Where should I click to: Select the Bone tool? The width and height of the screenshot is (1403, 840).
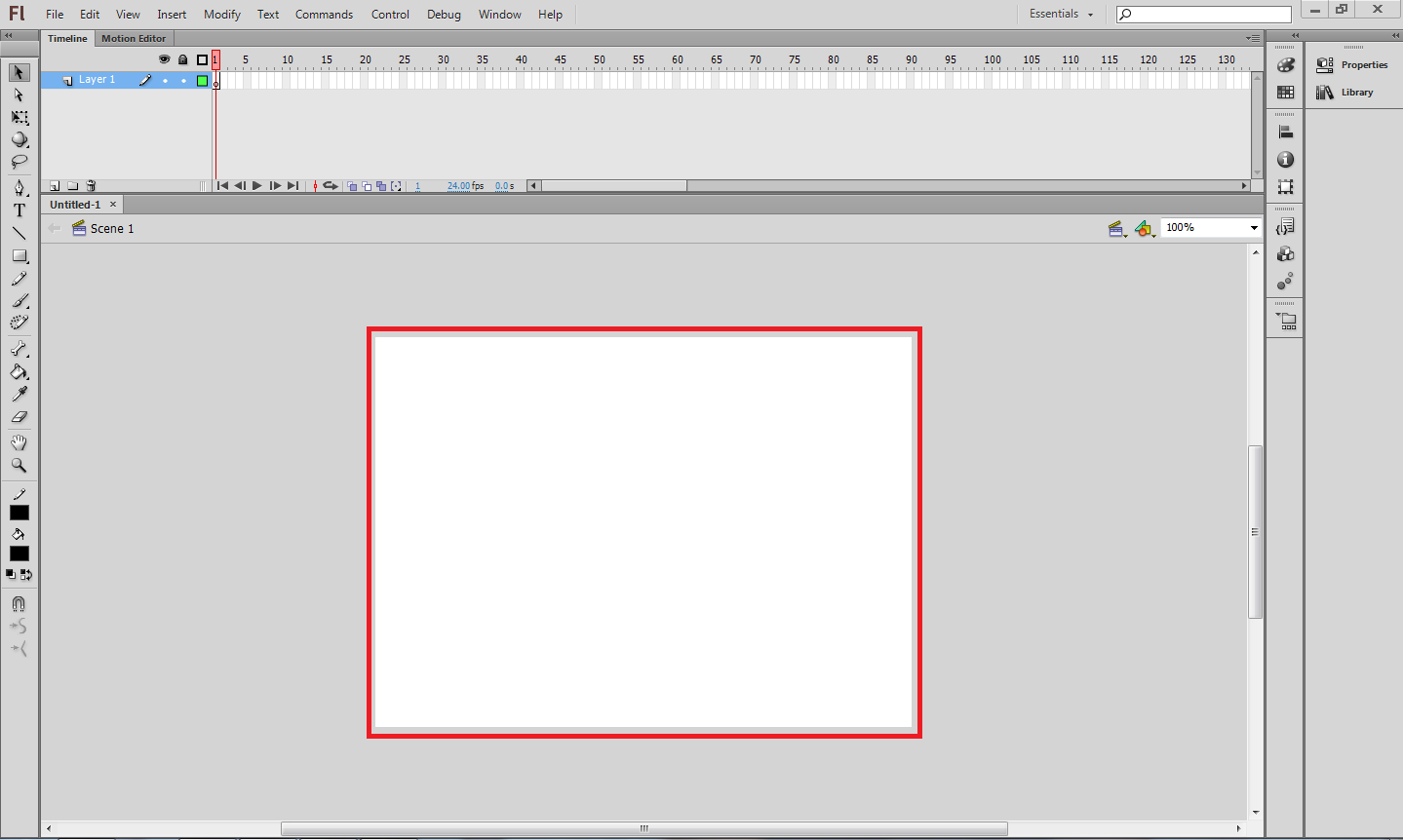tap(19, 348)
